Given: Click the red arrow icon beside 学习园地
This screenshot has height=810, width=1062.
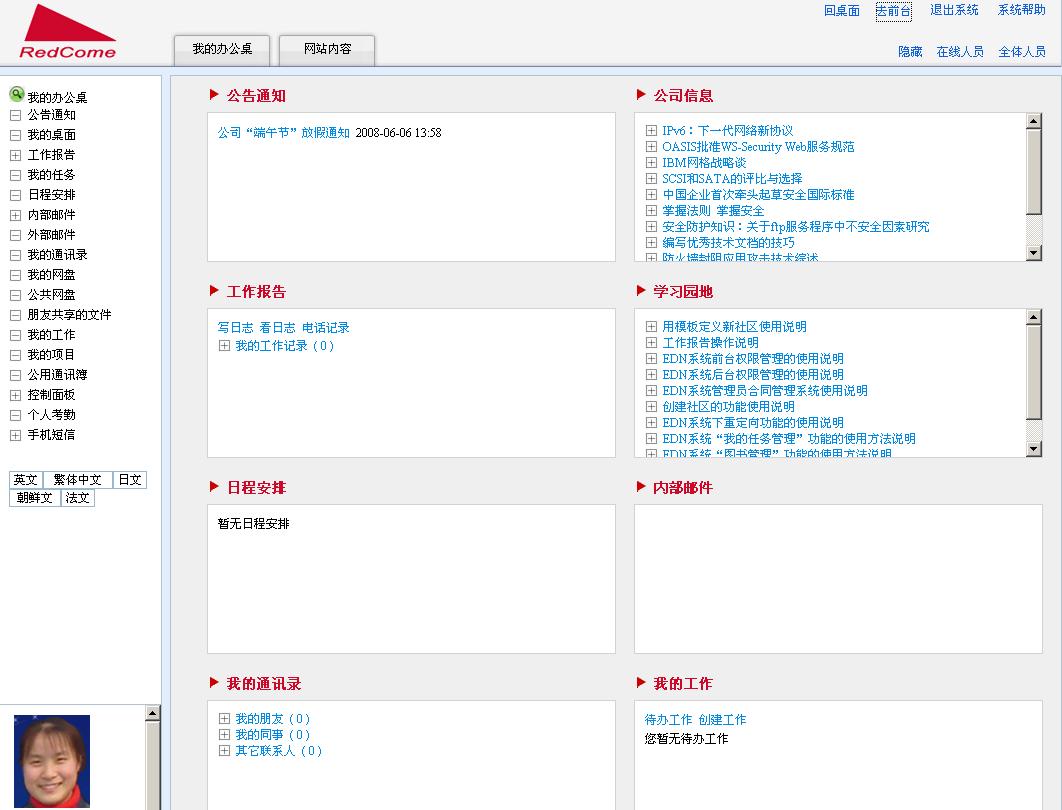Looking at the screenshot, I should point(641,291).
